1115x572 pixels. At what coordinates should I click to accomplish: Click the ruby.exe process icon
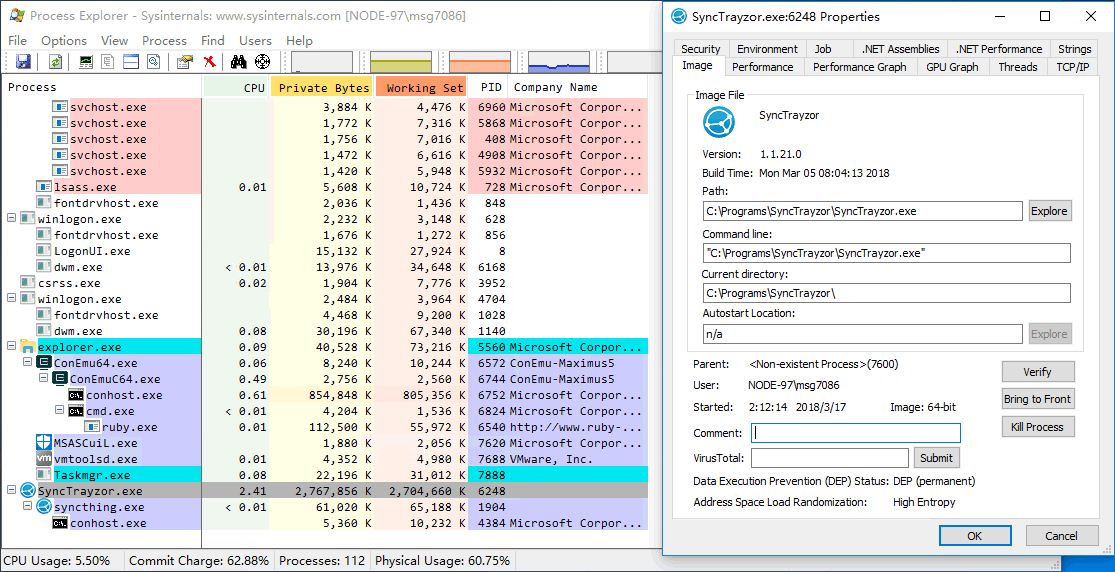coord(92,427)
